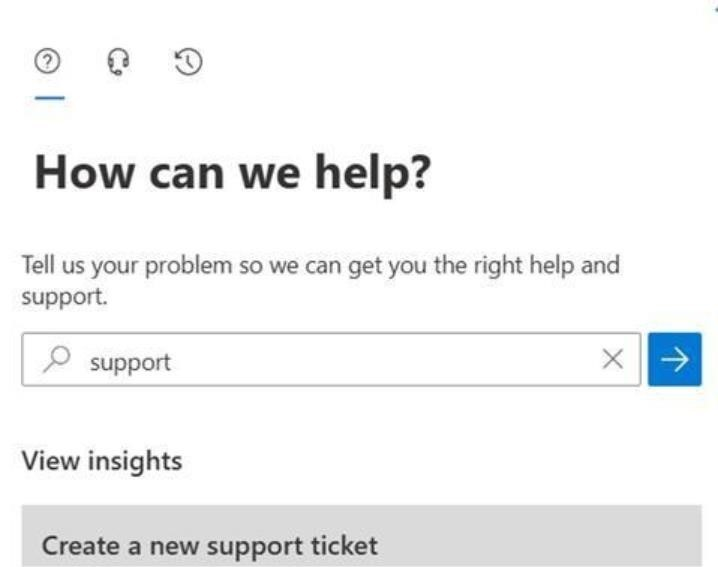718x567 pixels.
Task: Submit the search with the blue arrow
Action: 674,359
